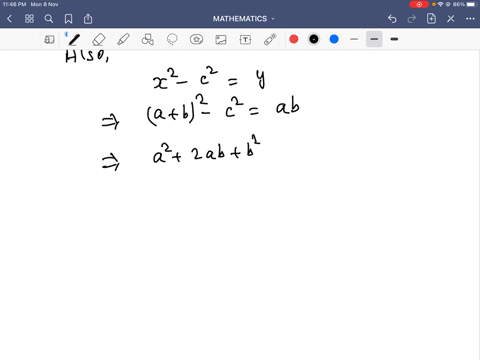Open the more options ellipsis menu

click(x=470, y=19)
